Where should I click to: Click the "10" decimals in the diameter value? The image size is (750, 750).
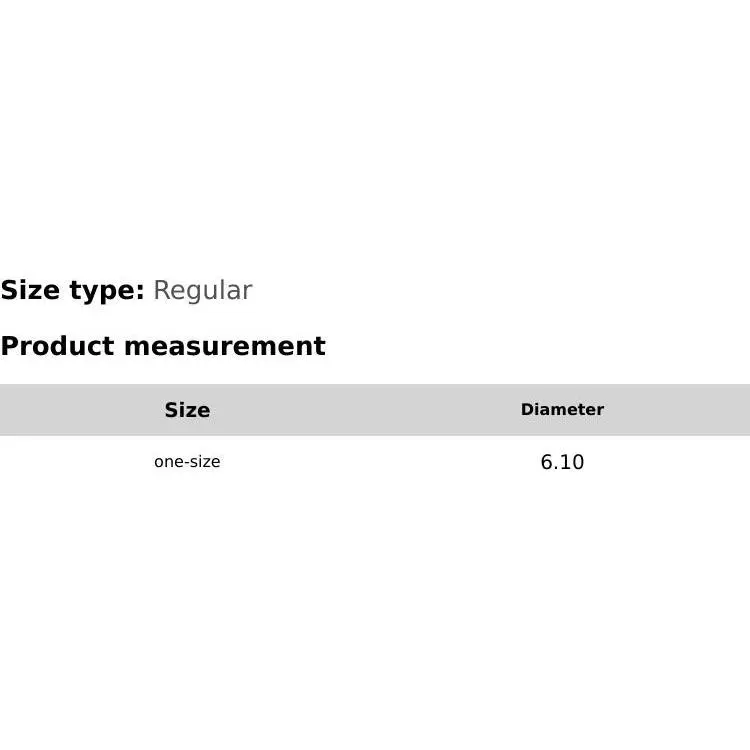573,462
